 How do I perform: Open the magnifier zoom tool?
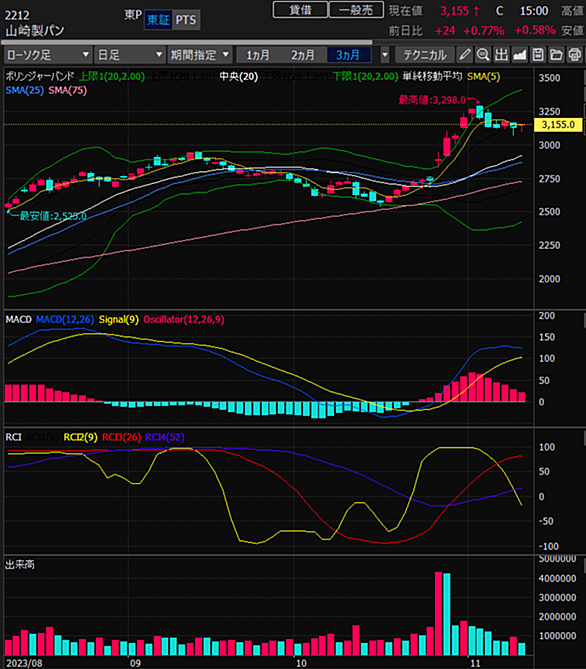click(483, 55)
